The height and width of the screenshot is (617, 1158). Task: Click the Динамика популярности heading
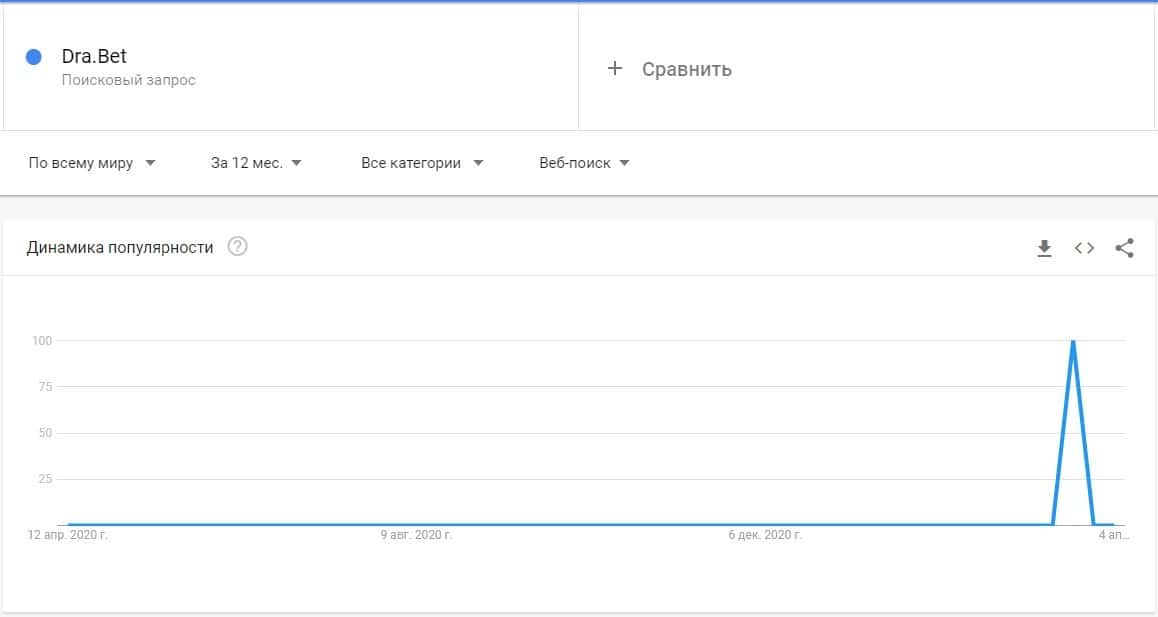pyautogui.click(x=120, y=247)
